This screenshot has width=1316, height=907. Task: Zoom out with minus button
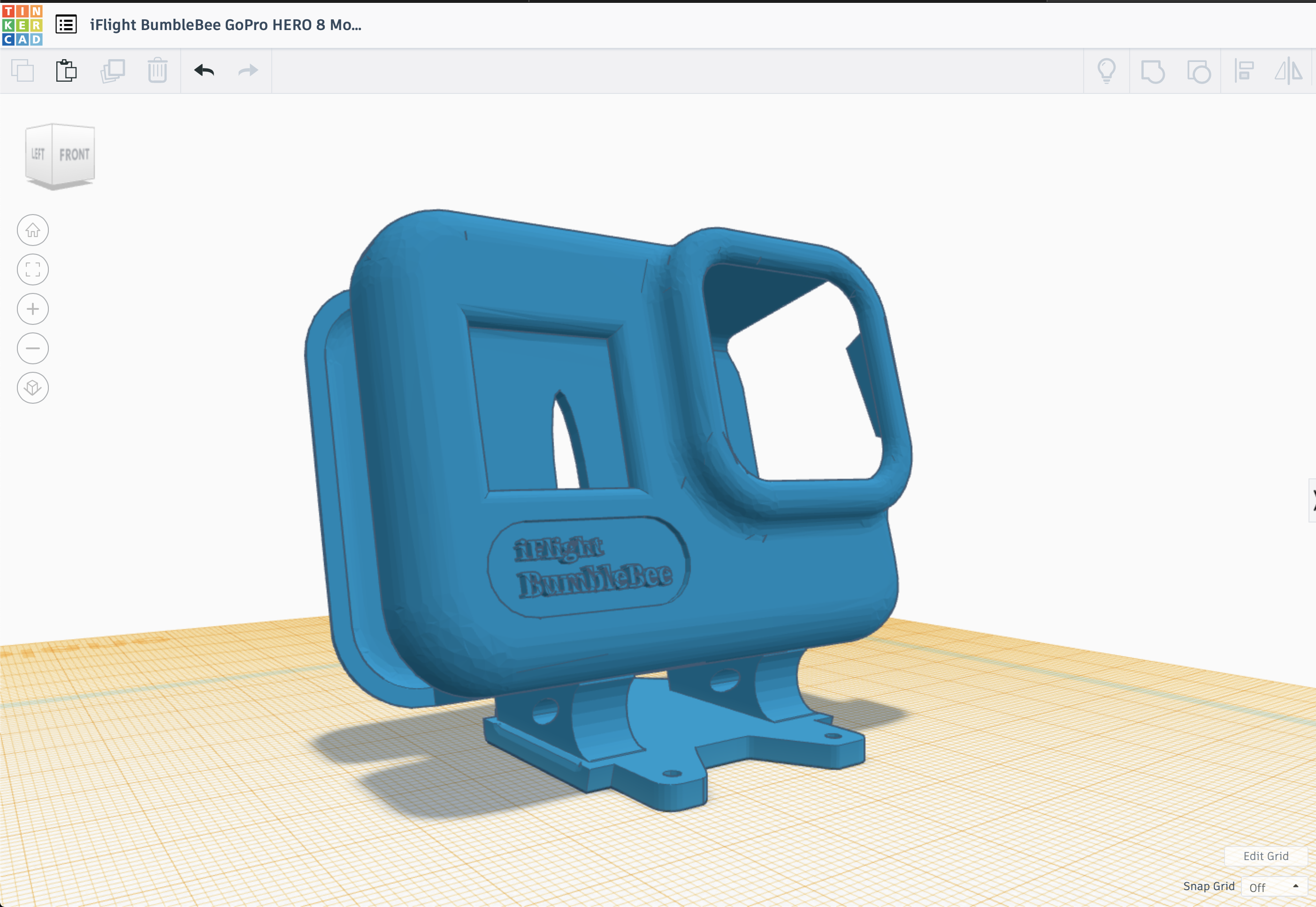[x=33, y=348]
